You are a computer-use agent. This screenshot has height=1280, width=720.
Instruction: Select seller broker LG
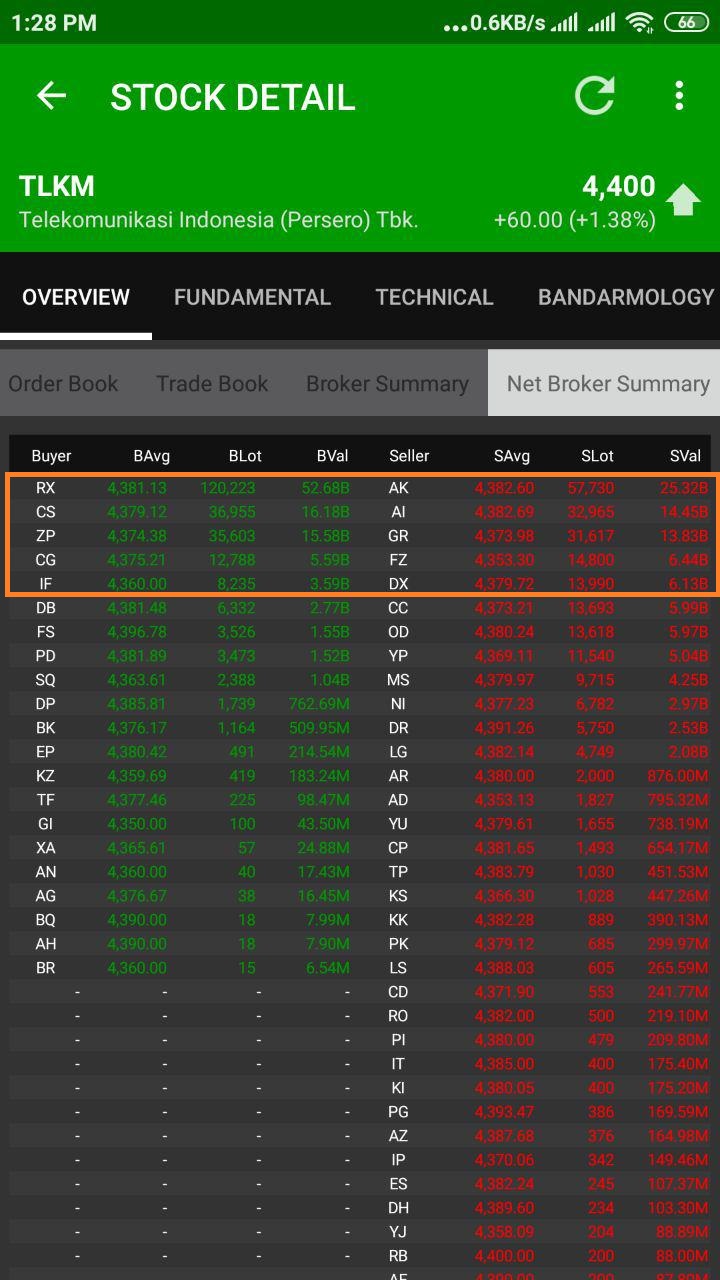click(x=398, y=752)
